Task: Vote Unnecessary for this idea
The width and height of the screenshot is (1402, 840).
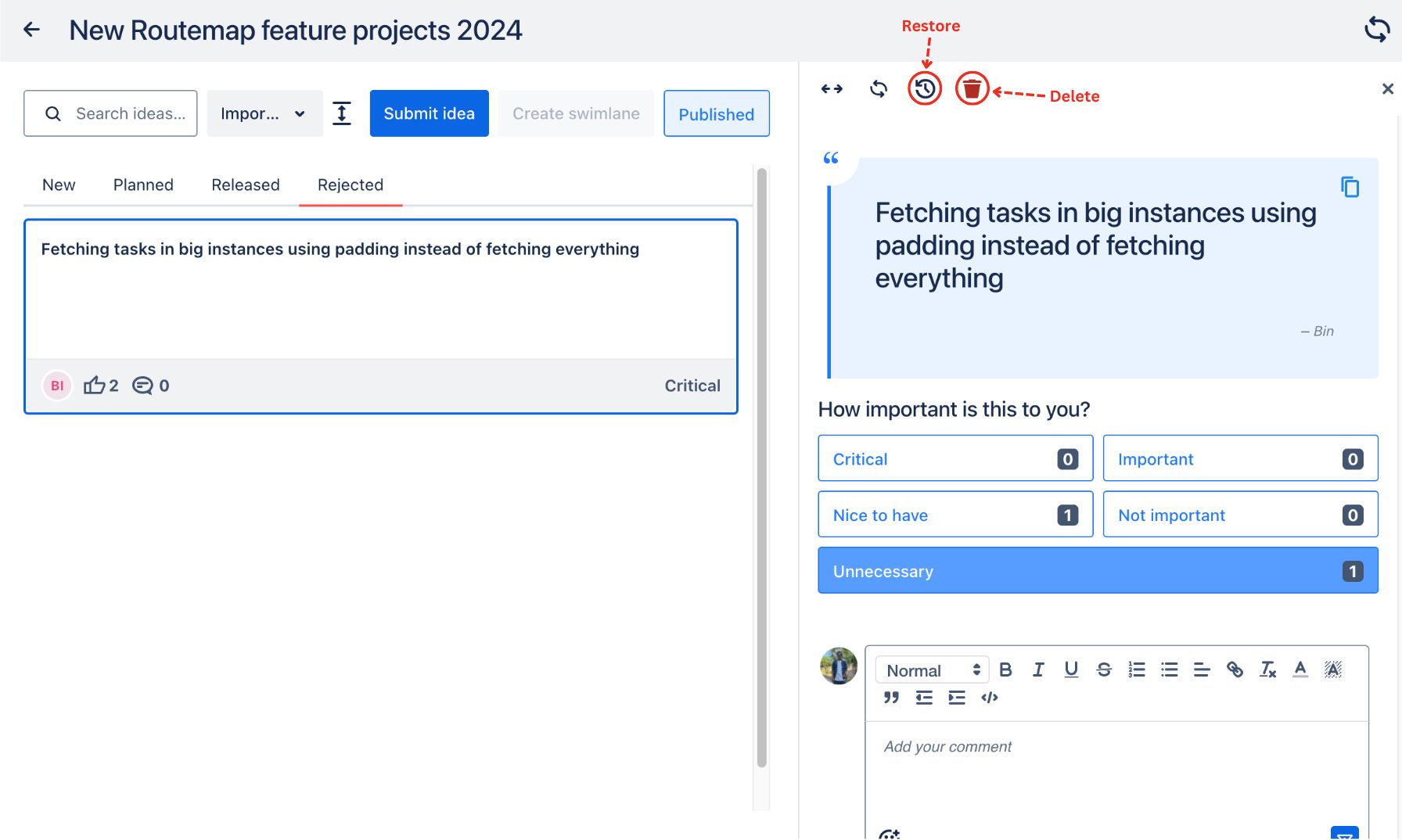Action: (1097, 570)
